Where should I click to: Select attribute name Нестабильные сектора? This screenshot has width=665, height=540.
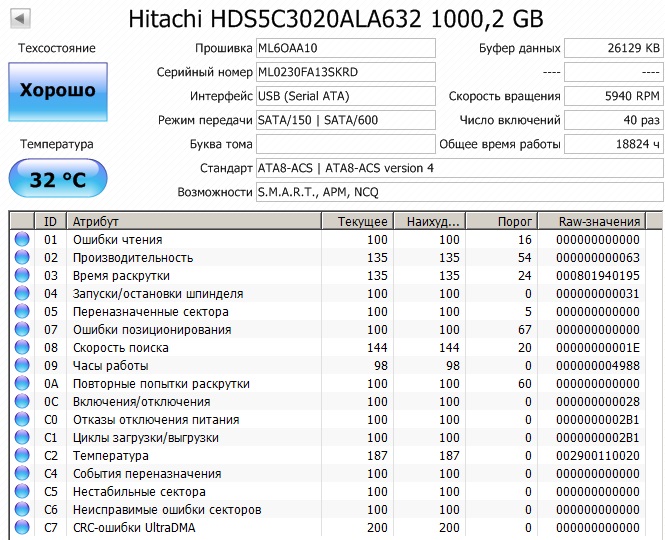point(139,492)
